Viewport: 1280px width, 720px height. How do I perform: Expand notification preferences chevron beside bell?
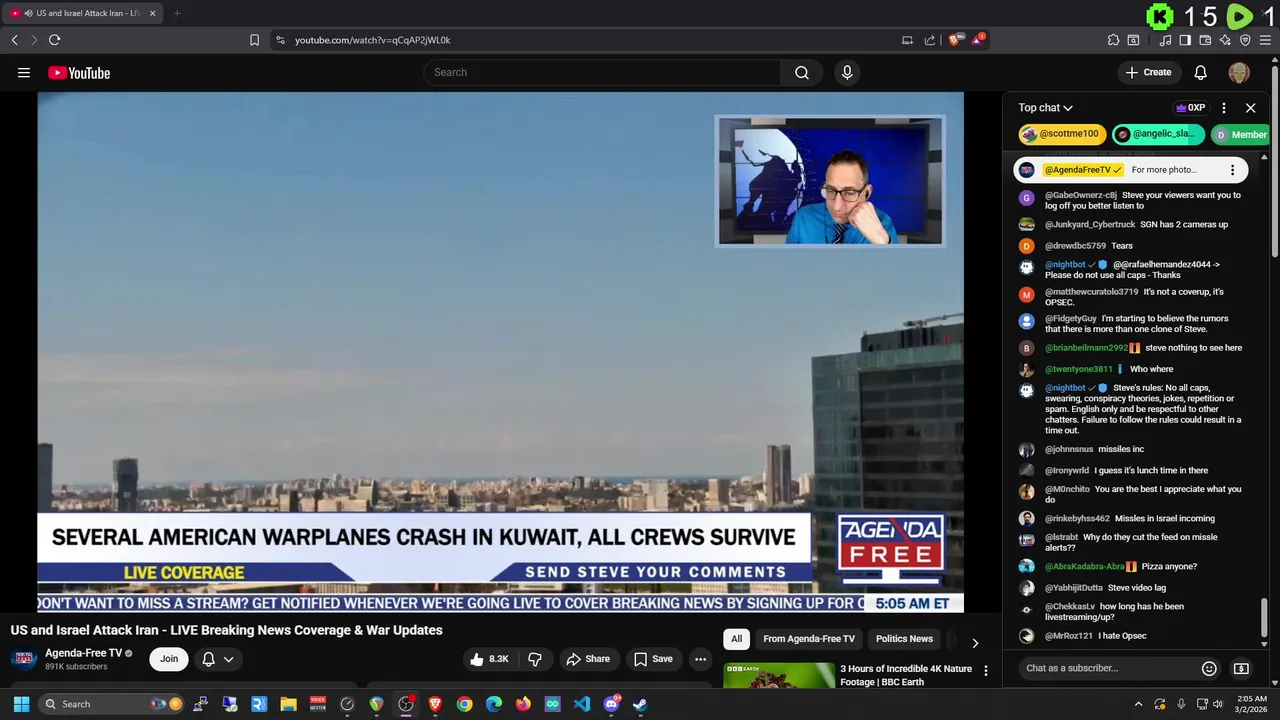(x=228, y=659)
